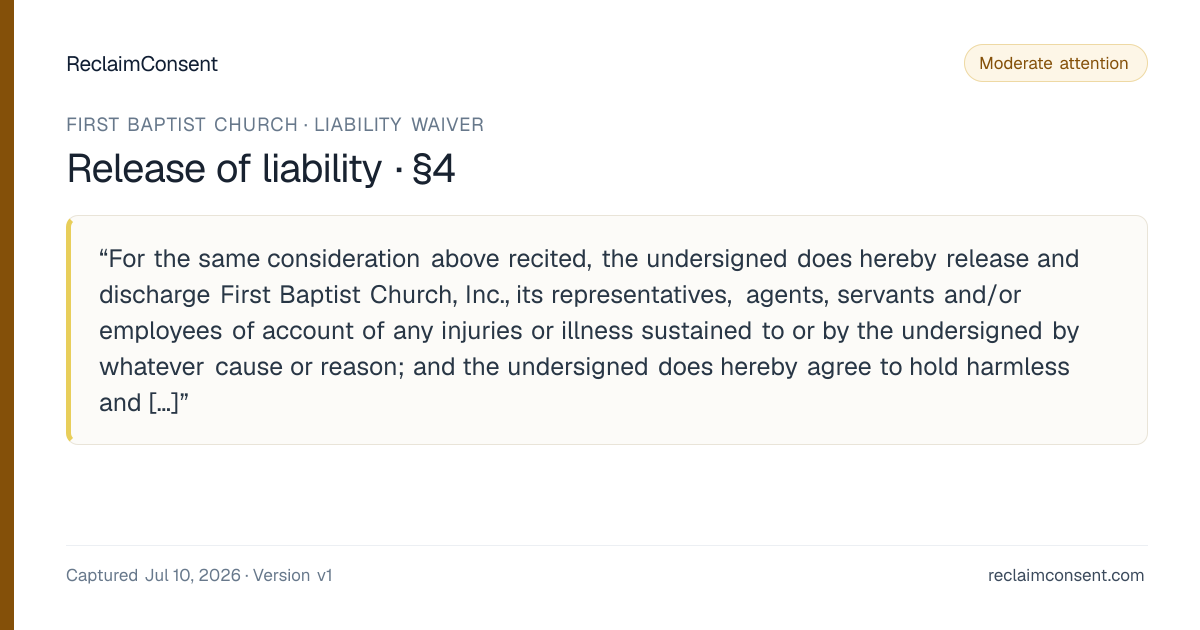
Task: Click the §4 section marker in heading
Action: [433, 169]
